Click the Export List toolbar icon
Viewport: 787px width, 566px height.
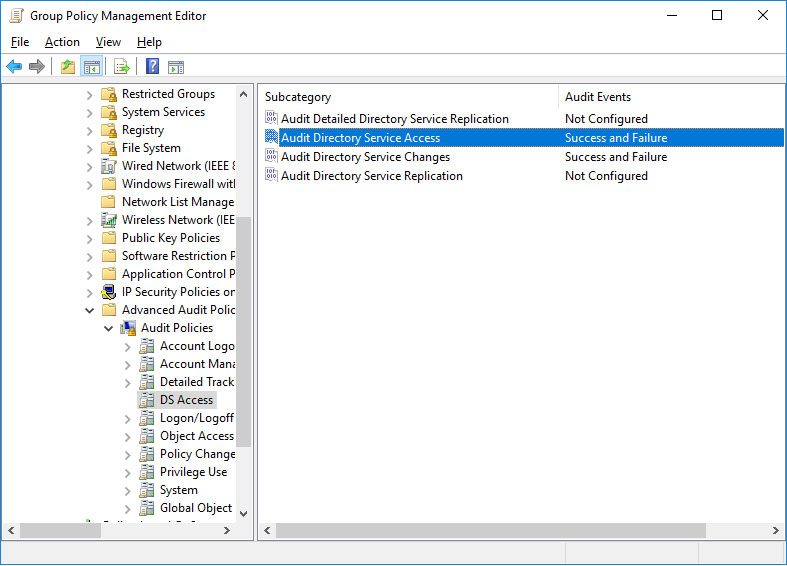121,66
